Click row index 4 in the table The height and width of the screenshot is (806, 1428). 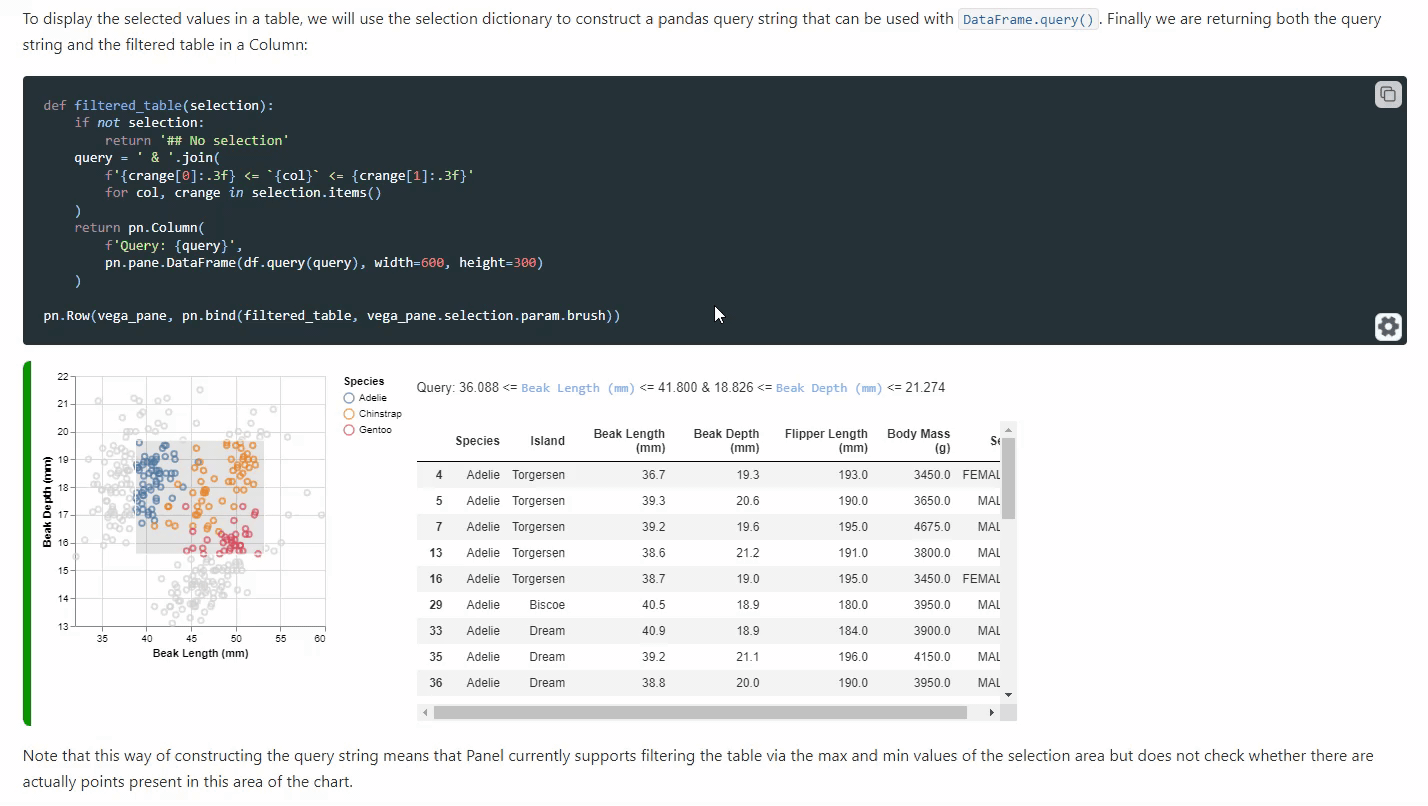pos(439,475)
